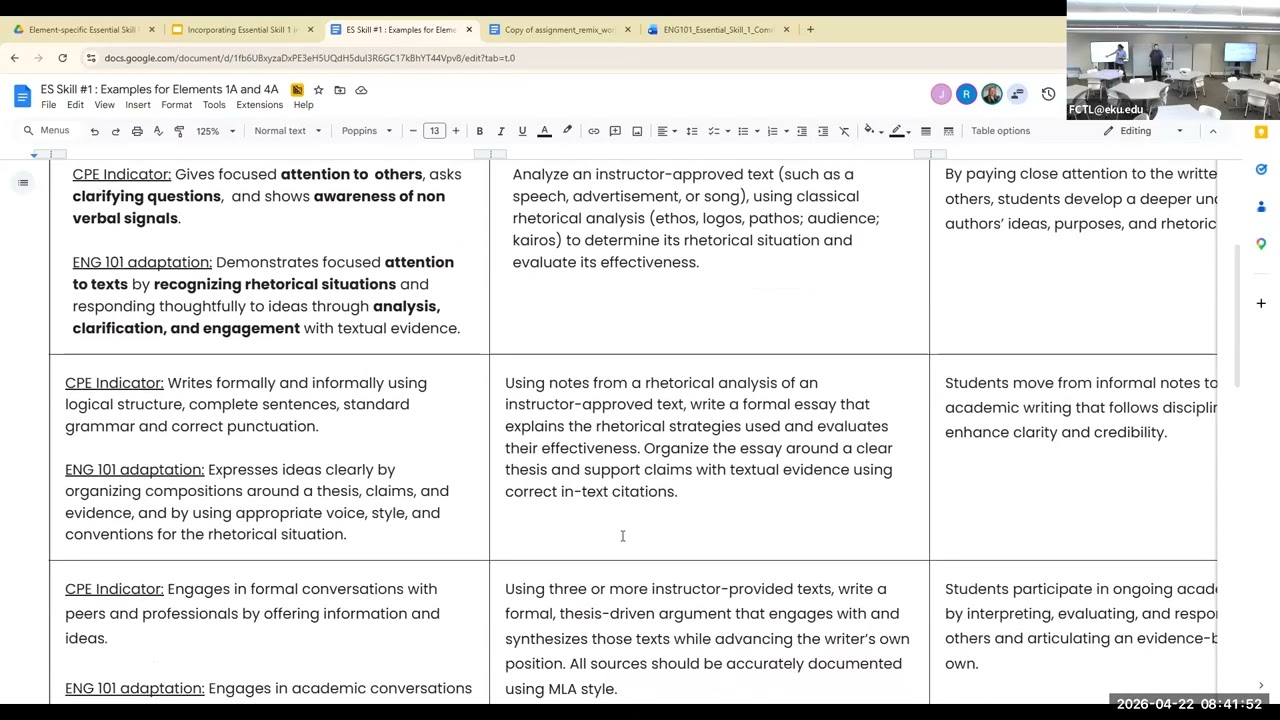Redo the last action
This screenshot has width=1280, height=720.
click(115, 131)
